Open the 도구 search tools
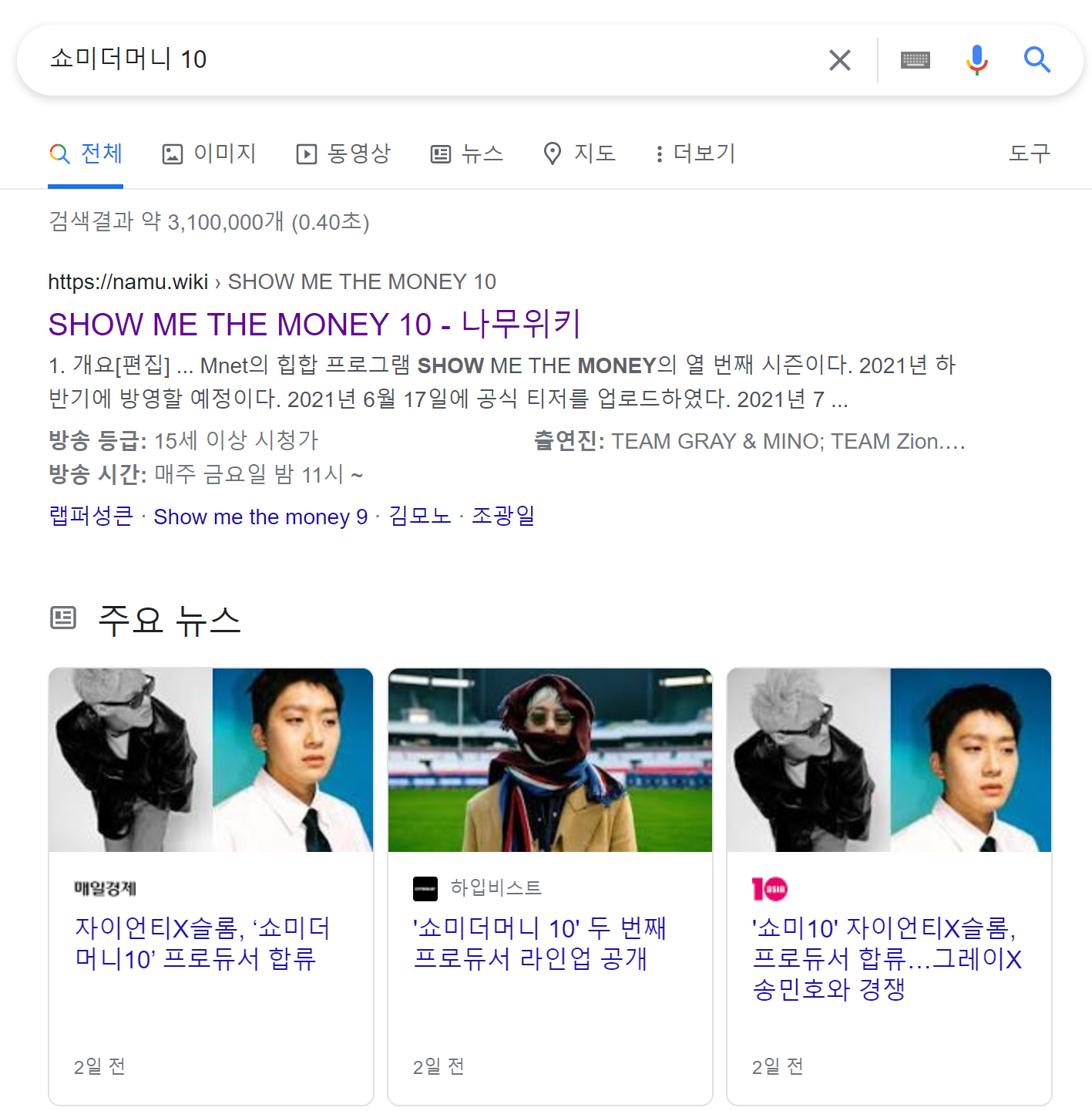This screenshot has height=1111, width=1092. point(1029,153)
